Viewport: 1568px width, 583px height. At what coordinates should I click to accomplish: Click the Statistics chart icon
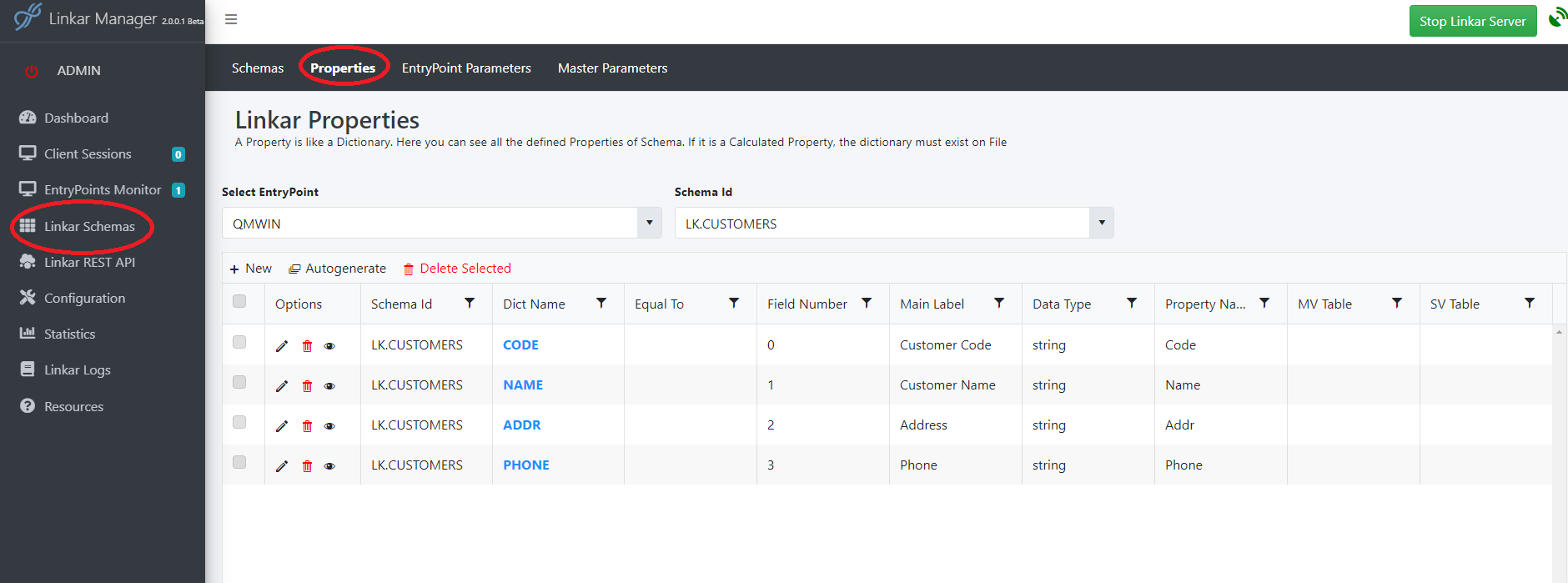28,333
